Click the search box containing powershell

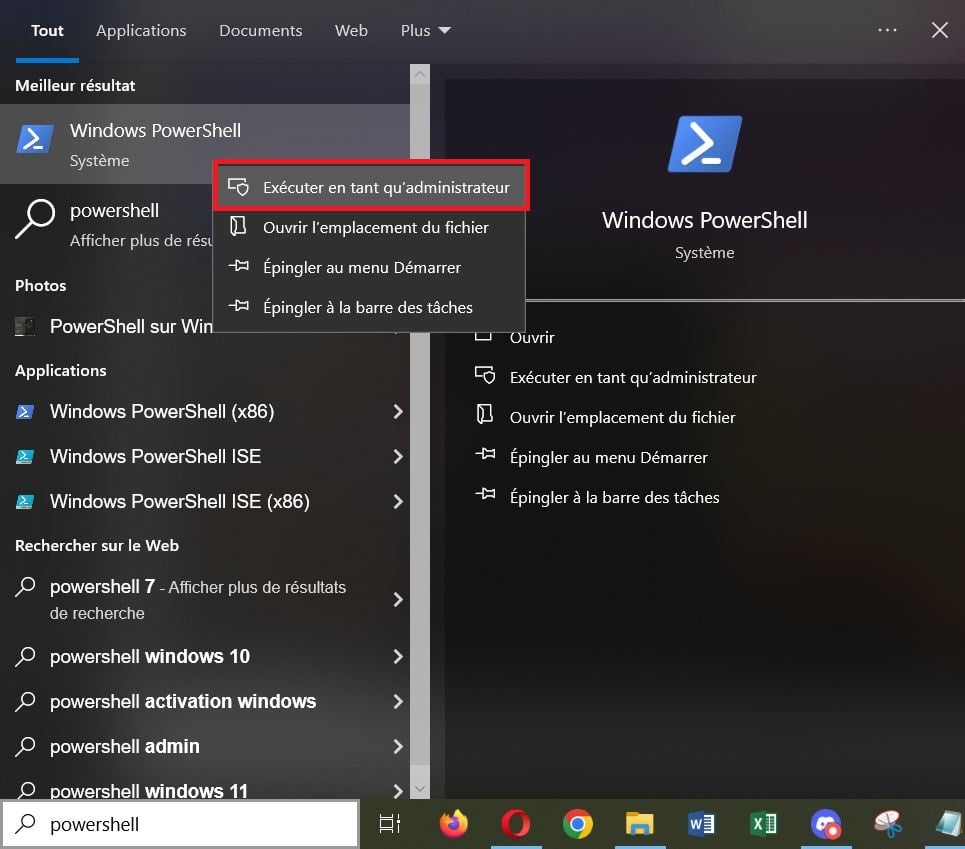pos(180,823)
